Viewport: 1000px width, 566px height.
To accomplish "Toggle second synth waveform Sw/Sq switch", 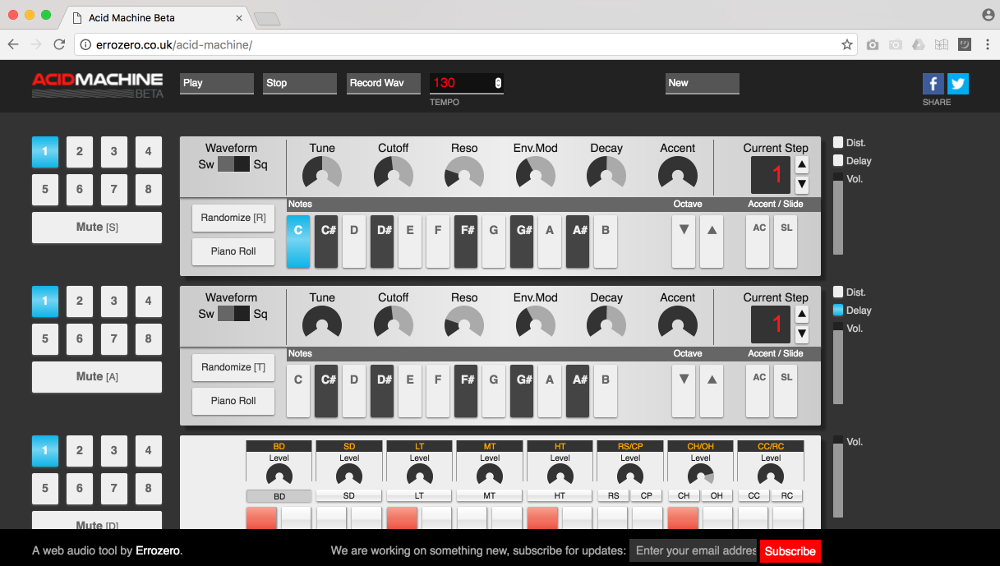I will pyautogui.click(x=233, y=314).
